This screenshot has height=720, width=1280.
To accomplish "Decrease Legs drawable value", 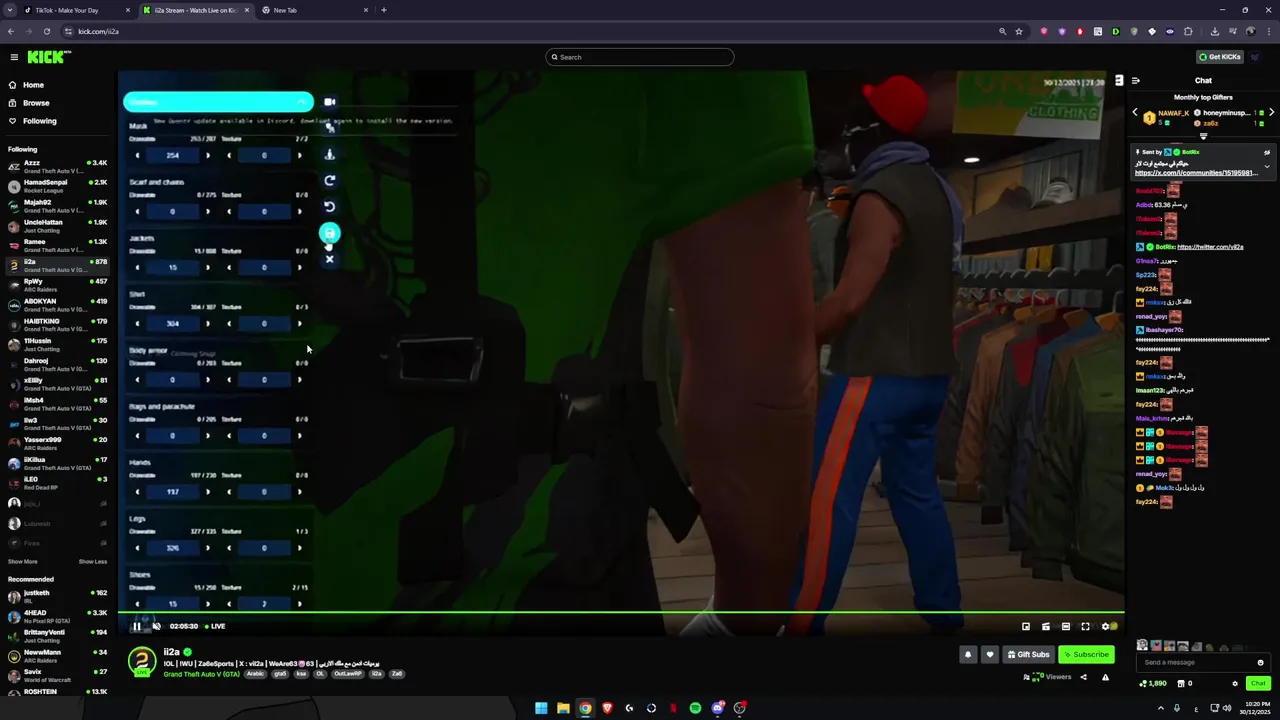I will (x=138, y=547).
